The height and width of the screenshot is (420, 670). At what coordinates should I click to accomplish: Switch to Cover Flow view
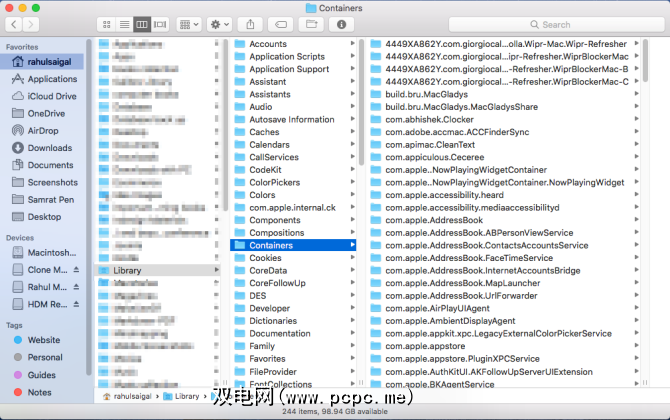(x=160, y=25)
